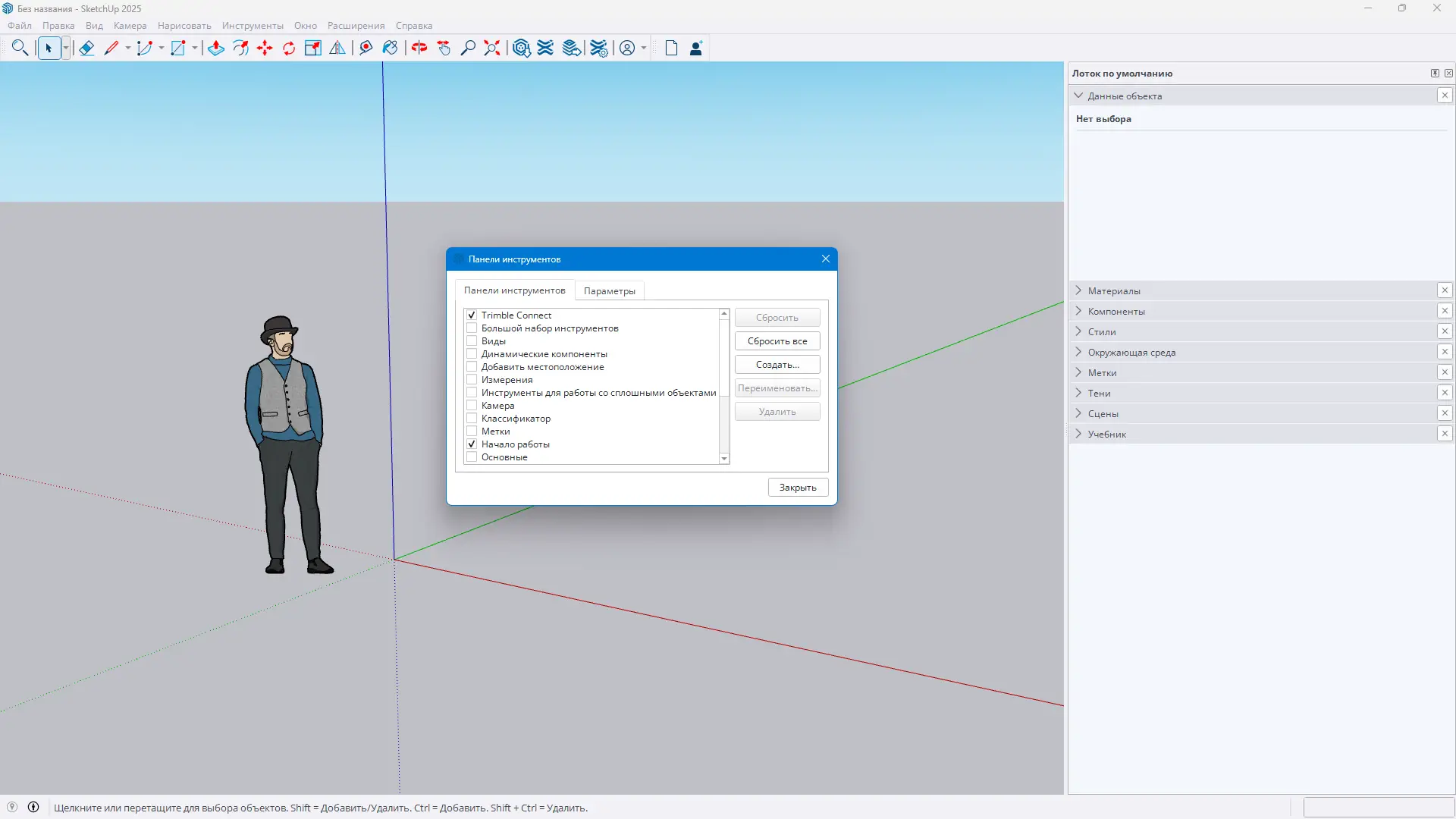Select the Eraser tool
Viewport: 1456px width, 819px height.
click(x=86, y=49)
